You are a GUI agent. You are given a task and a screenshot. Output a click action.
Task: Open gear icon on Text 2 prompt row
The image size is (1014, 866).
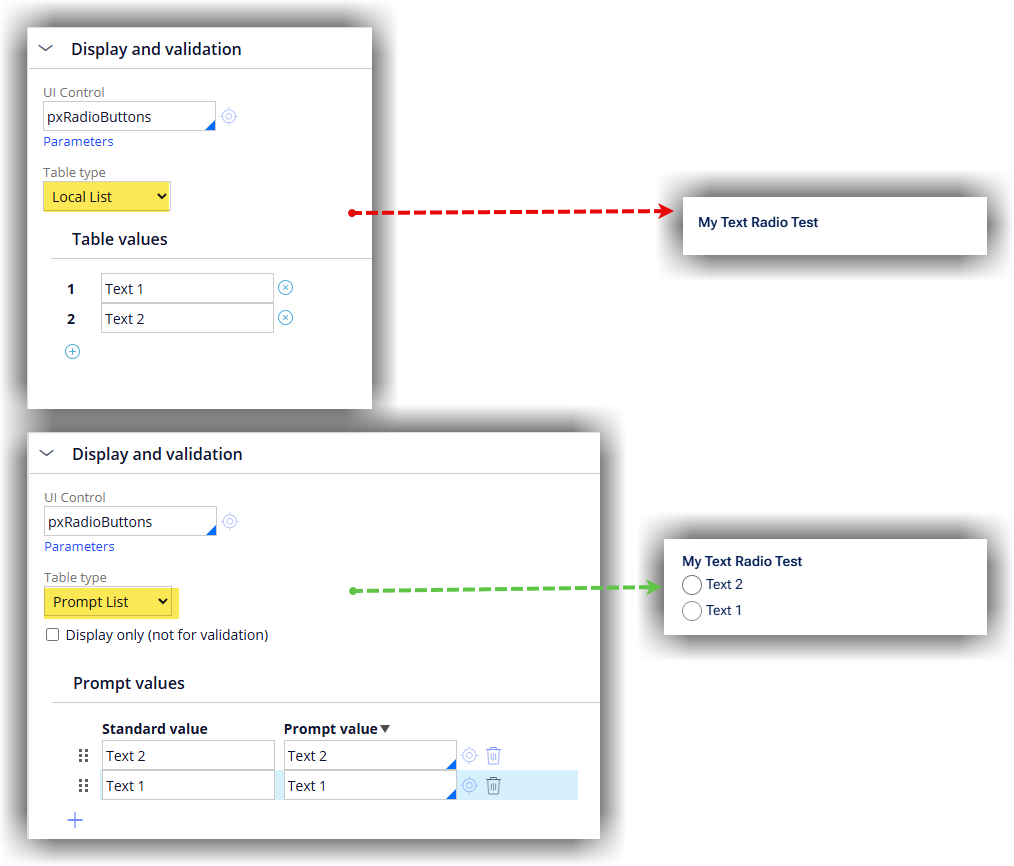pos(469,756)
